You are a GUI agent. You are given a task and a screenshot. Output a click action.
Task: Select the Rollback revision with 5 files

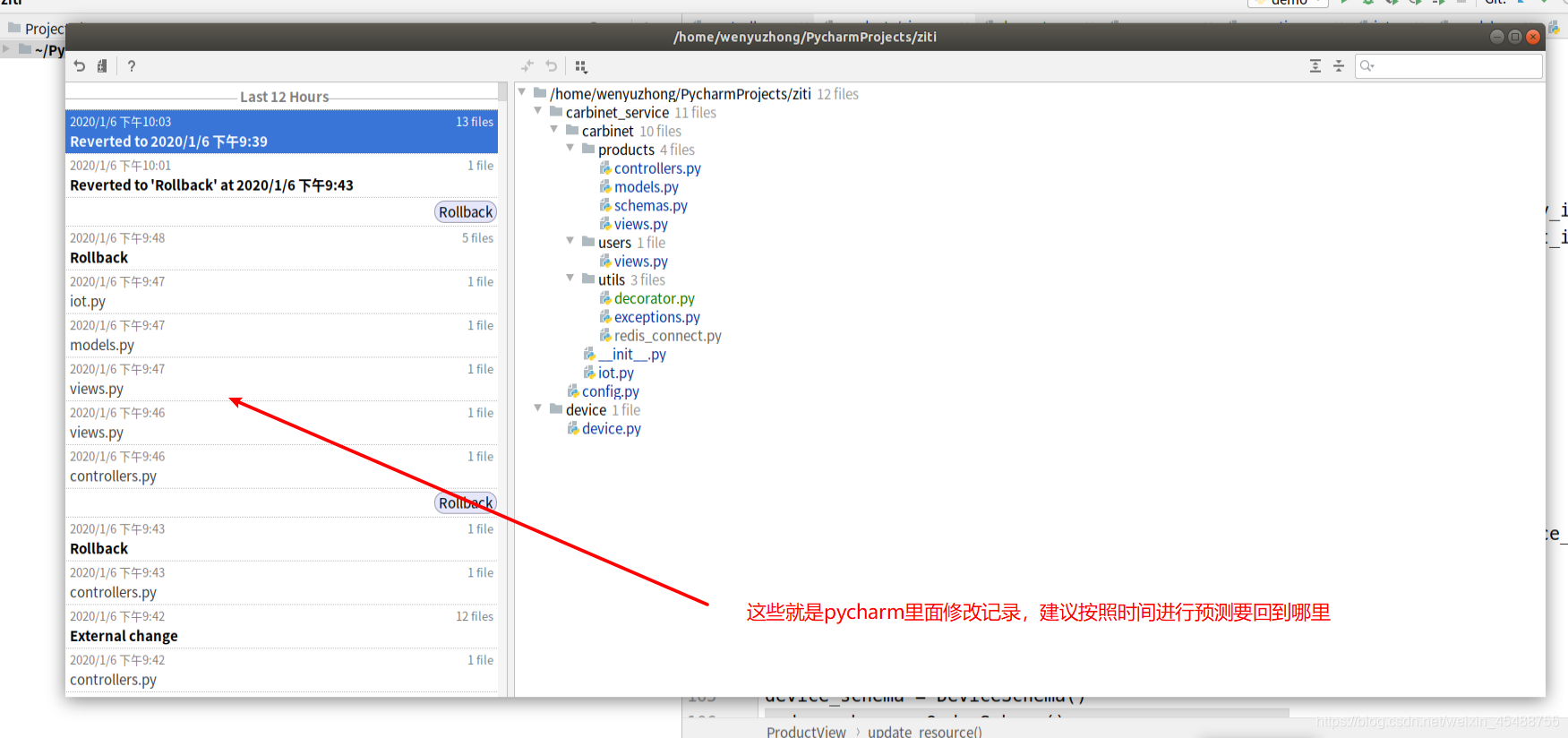point(281,248)
